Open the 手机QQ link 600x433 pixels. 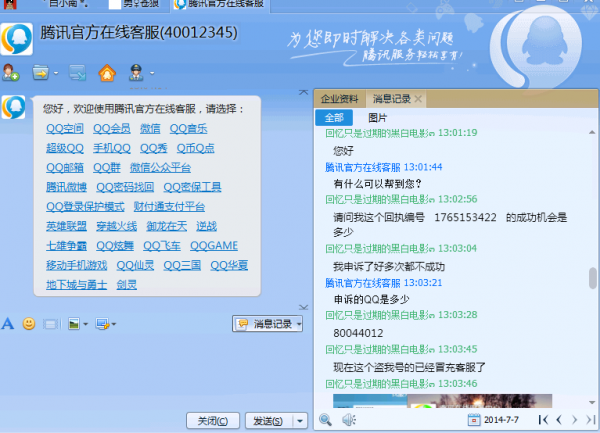[x=112, y=148]
